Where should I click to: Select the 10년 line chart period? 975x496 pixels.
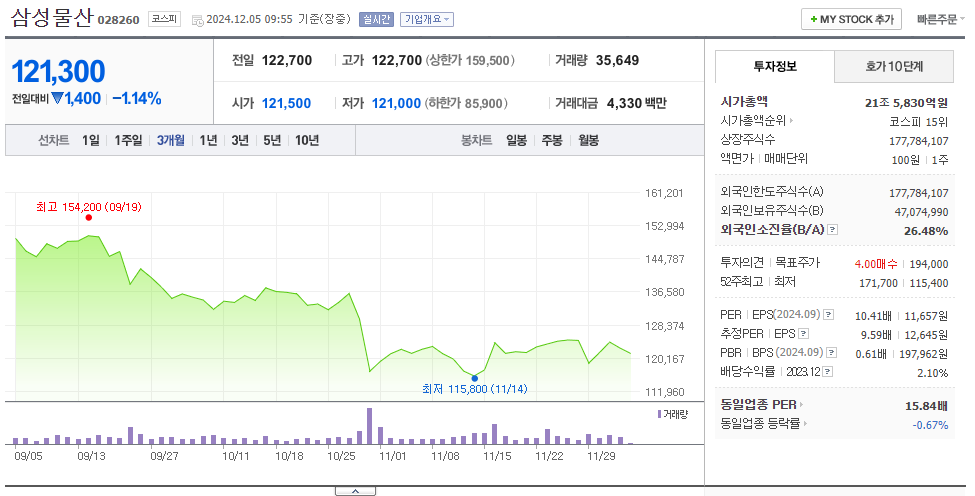click(x=307, y=140)
